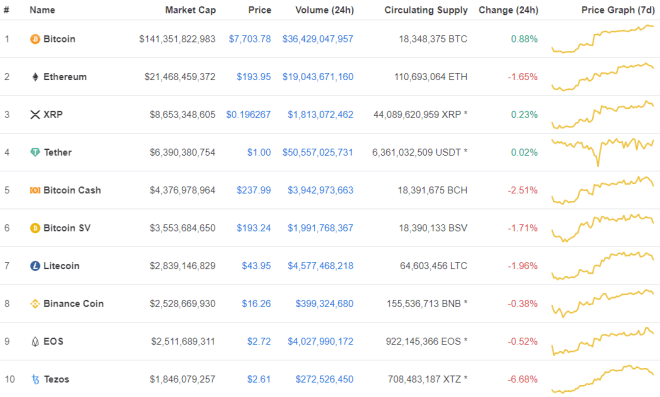The height and width of the screenshot is (397, 660).
Task: Open the Bitcoin SV name link
Action: [x=67, y=228]
